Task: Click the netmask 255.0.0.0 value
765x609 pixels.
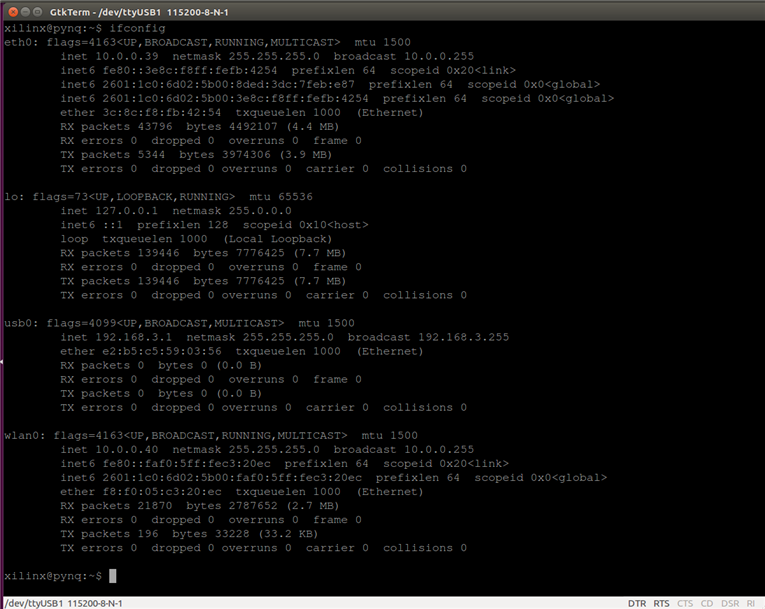Action: click(260, 211)
